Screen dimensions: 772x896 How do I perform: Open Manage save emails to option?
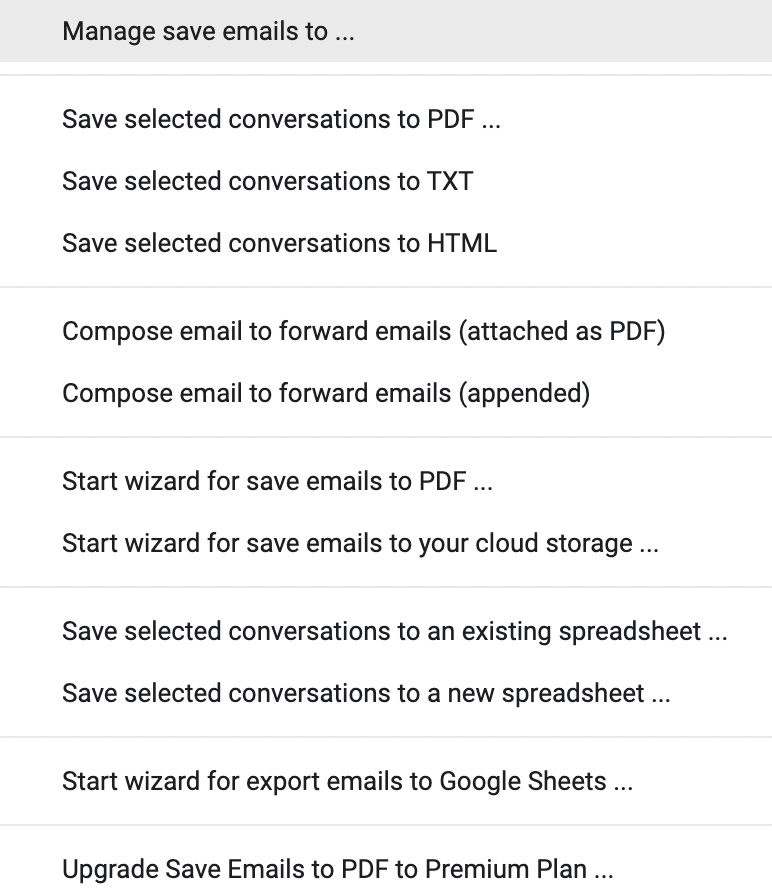click(x=208, y=31)
